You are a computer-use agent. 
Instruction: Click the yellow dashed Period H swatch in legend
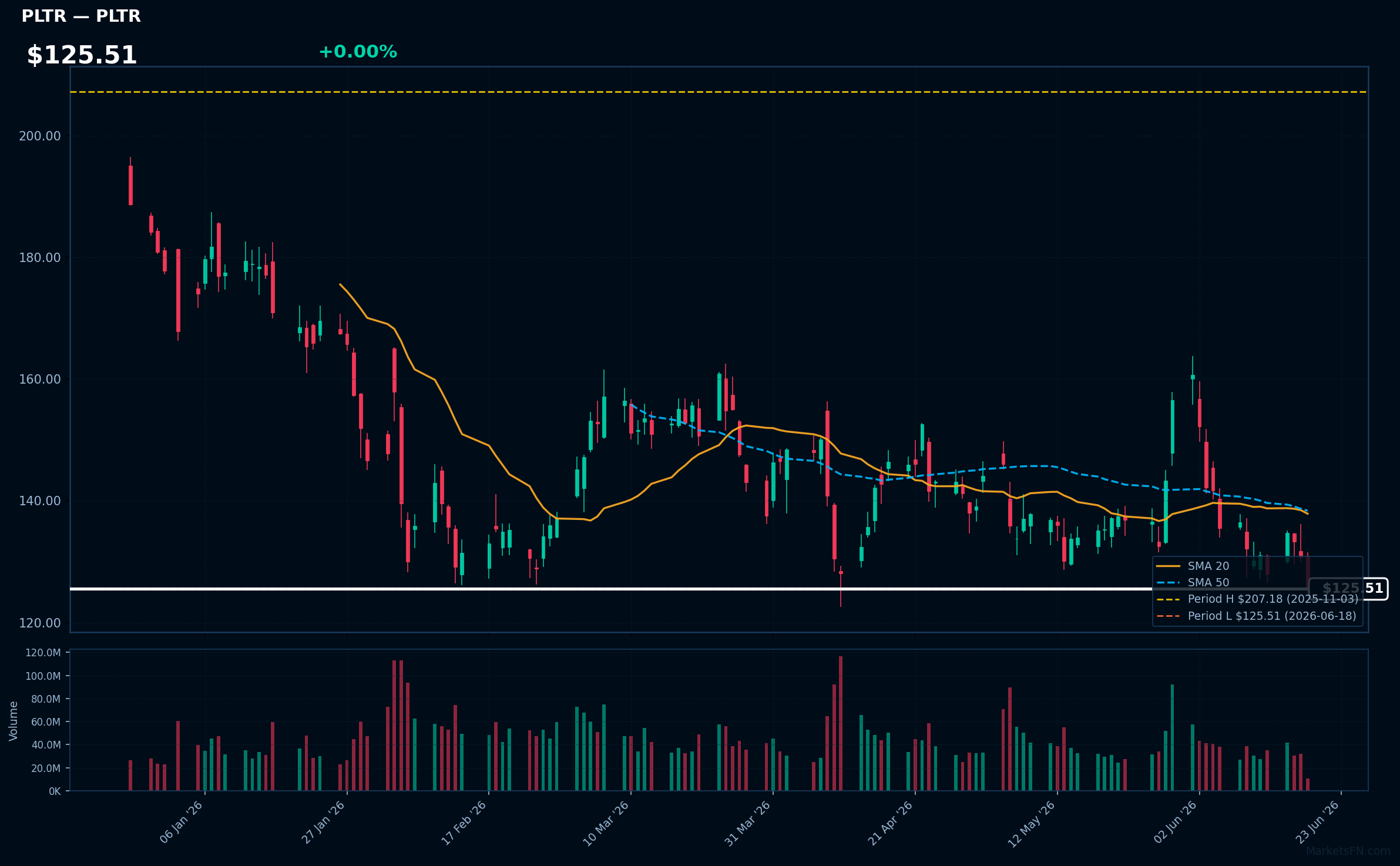pyautogui.click(x=1168, y=599)
